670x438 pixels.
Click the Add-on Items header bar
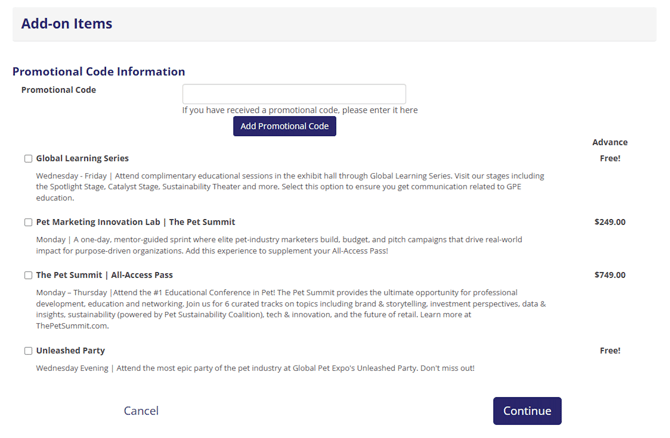point(334,24)
